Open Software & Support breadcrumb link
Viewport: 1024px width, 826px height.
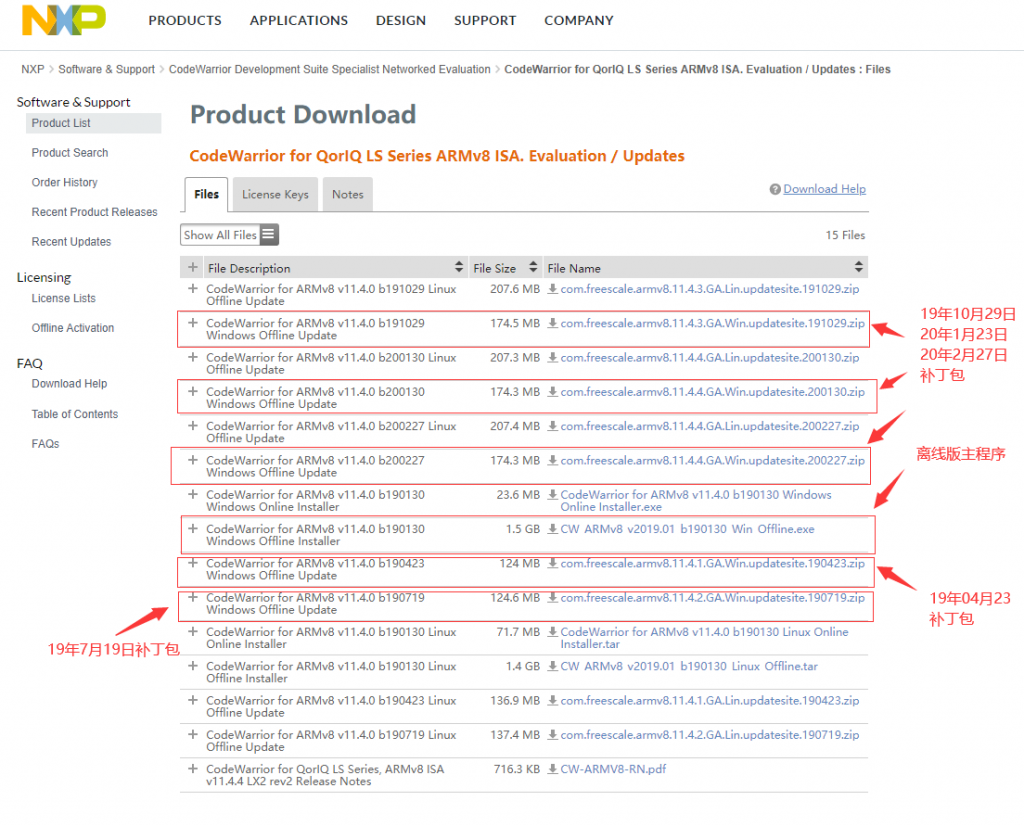click(106, 69)
